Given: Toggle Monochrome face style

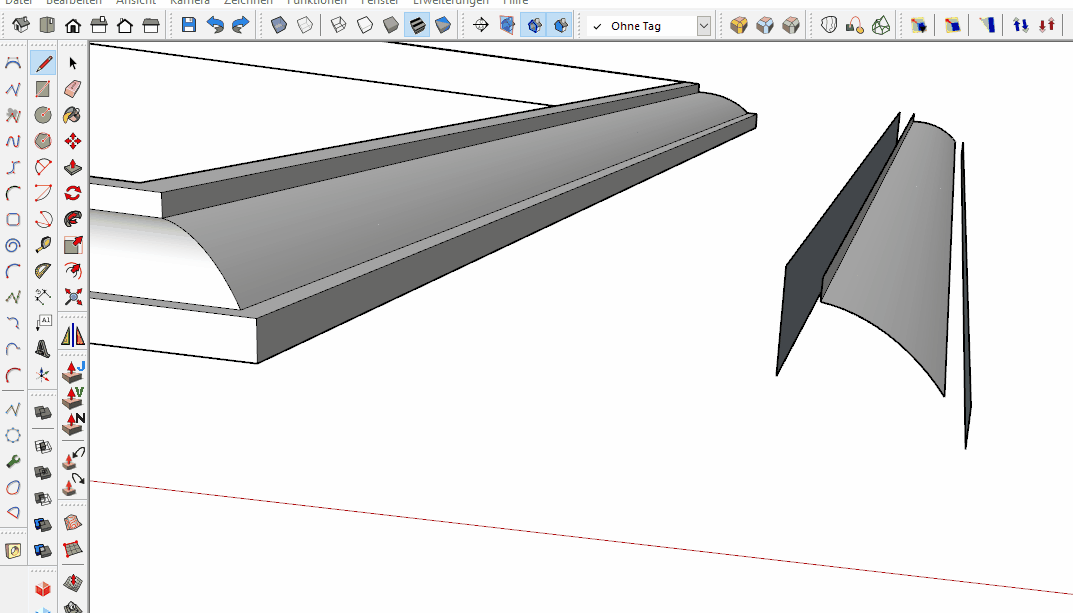Looking at the screenshot, I should [x=442, y=25].
